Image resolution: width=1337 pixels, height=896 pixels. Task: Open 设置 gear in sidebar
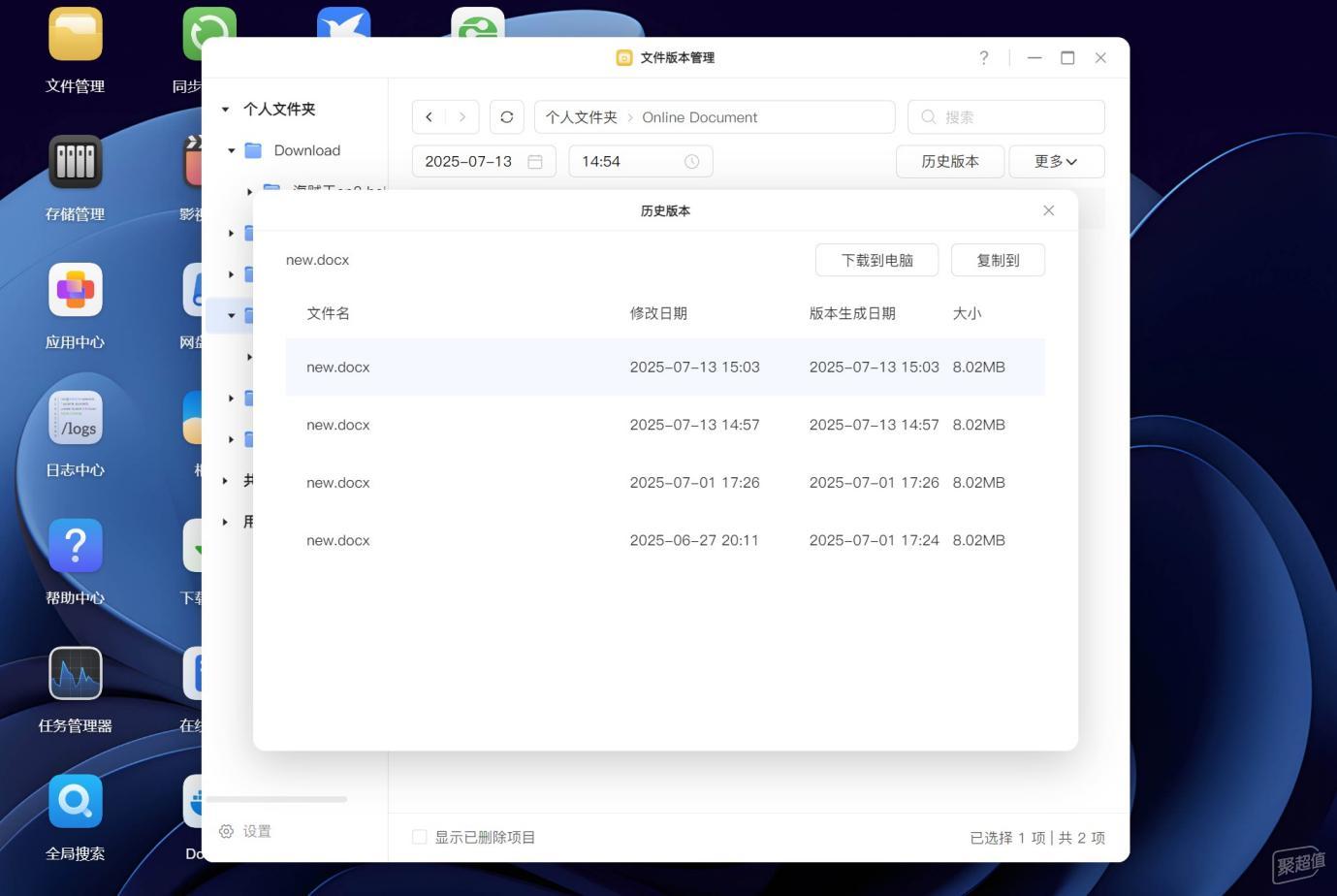[227, 831]
